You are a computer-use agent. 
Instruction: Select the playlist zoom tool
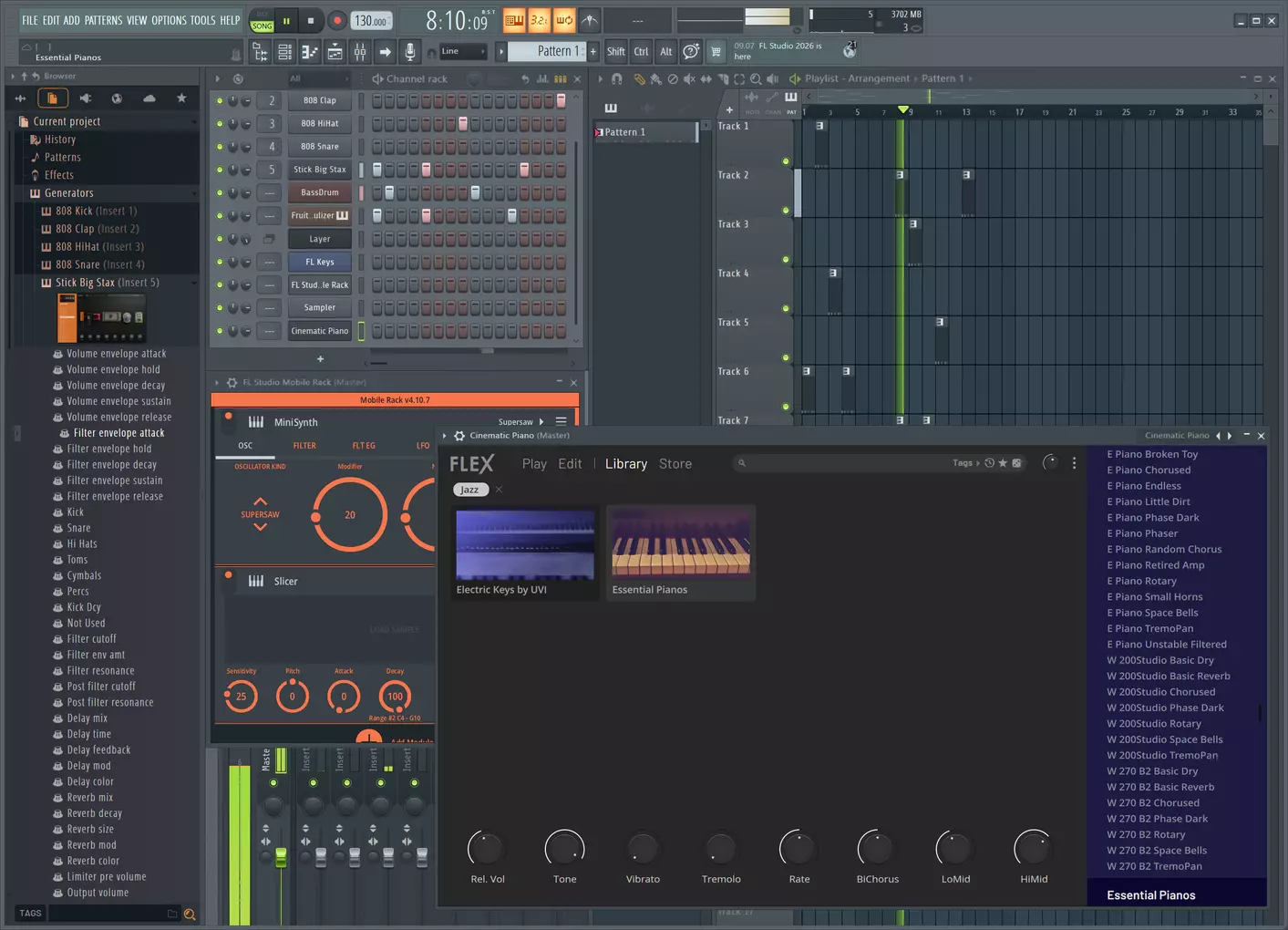tap(756, 79)
